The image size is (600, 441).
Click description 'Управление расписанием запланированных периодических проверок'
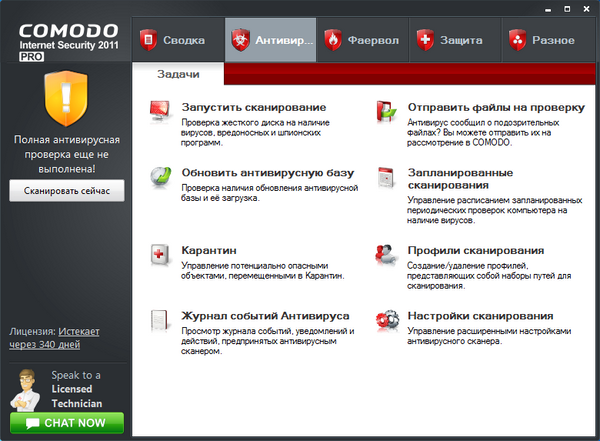494,210
